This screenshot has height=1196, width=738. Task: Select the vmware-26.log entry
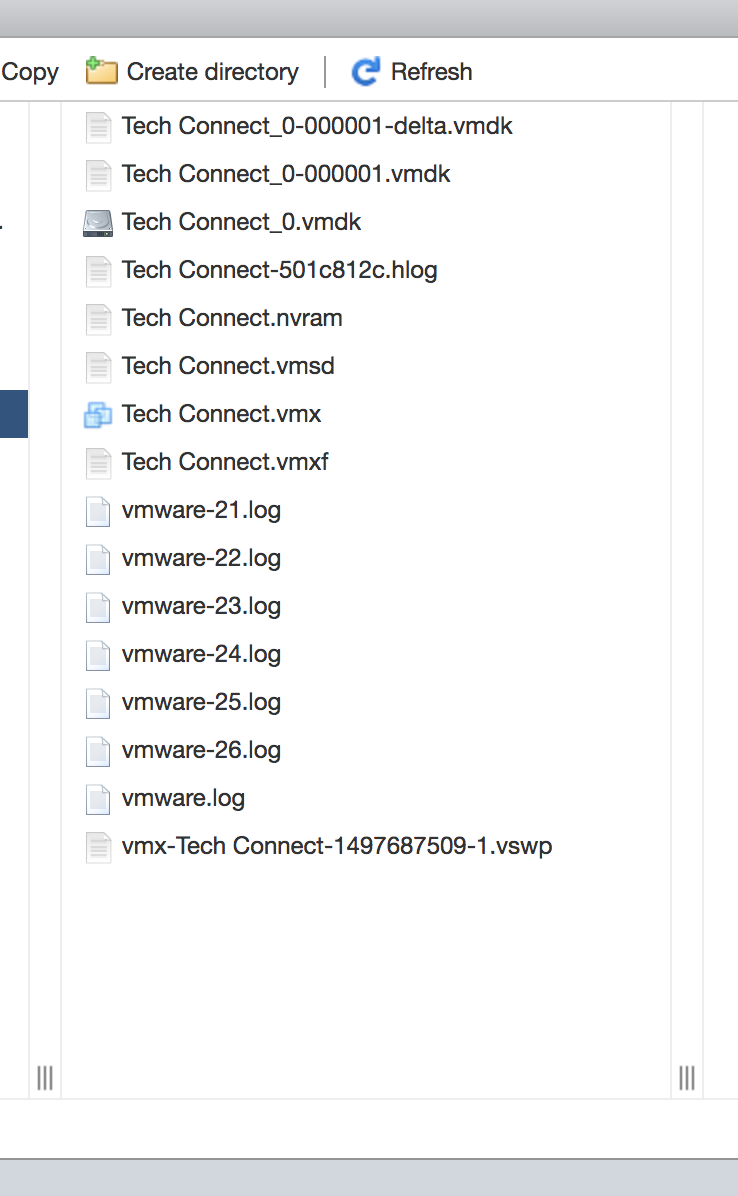201,751
